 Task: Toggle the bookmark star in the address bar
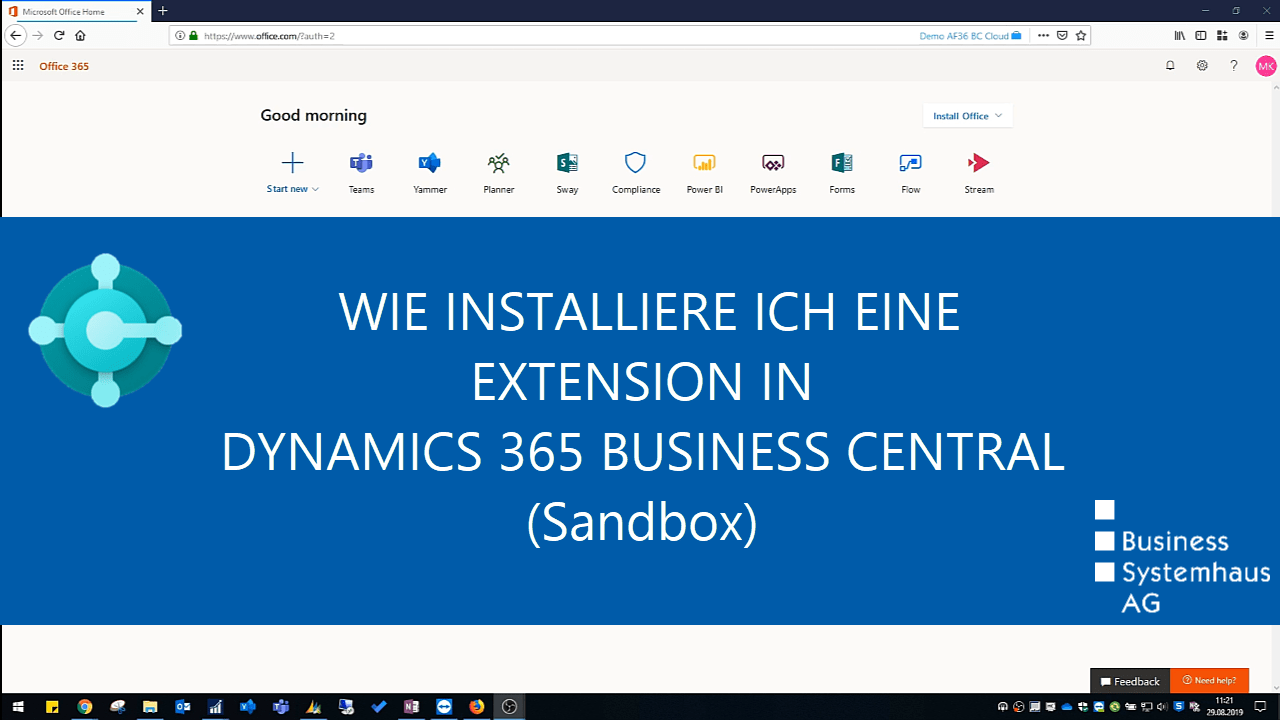1080,35
